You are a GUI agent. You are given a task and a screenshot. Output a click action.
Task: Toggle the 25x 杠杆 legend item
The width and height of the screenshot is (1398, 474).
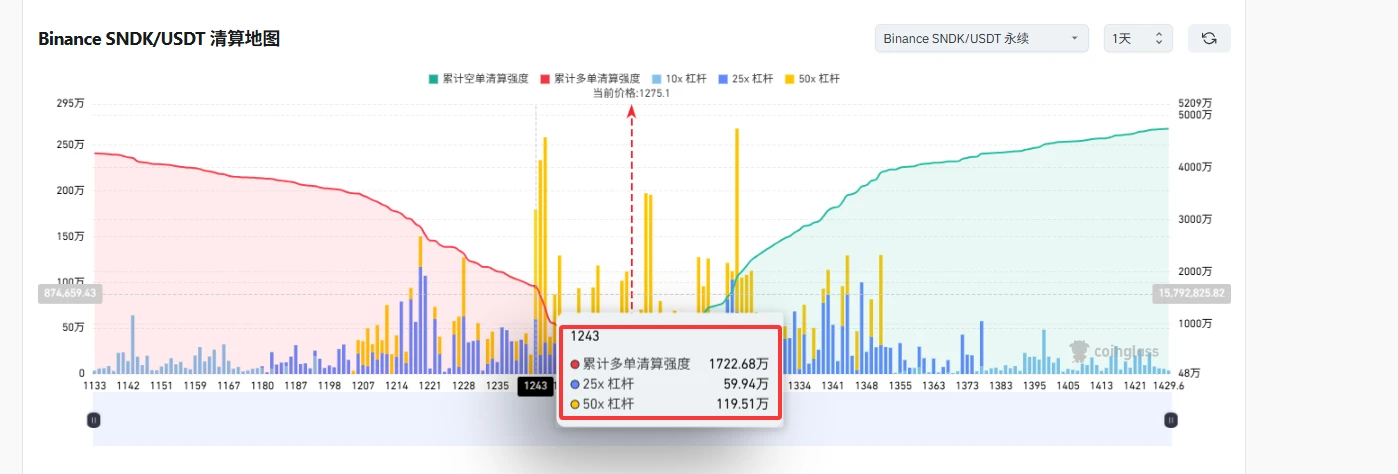pos(745,78)
